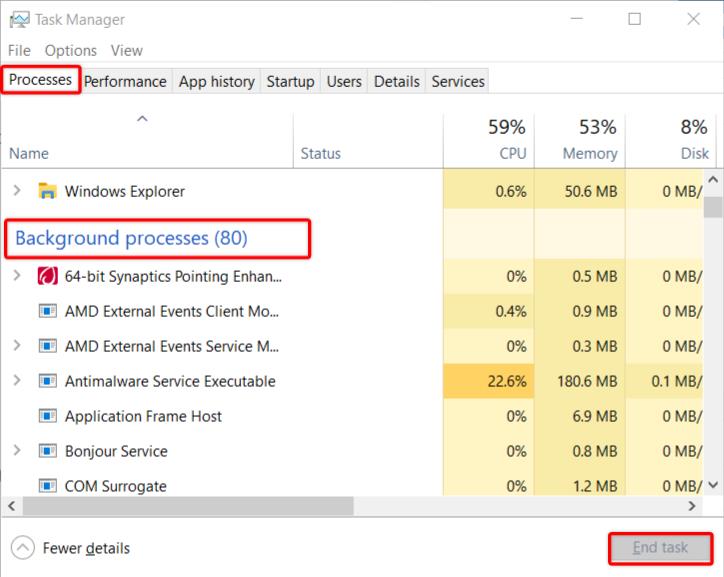
Task: Click the vertical scrollbar thumb
Action: [713, 206]
